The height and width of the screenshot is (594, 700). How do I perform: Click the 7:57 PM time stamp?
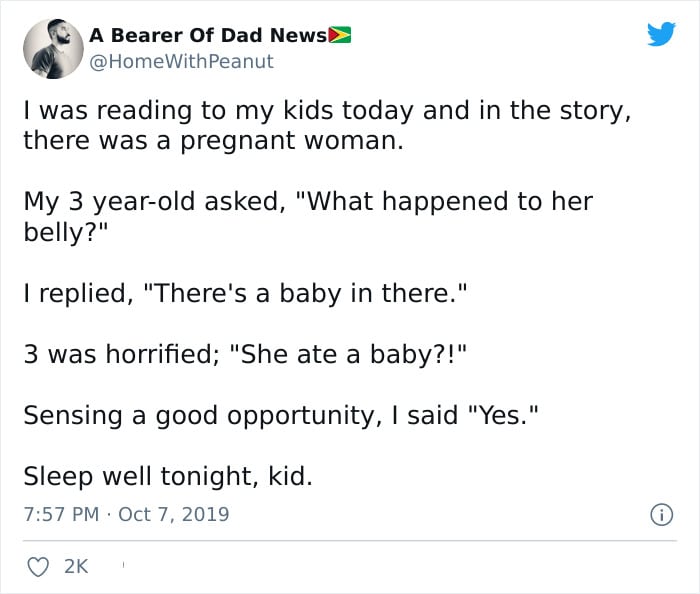61,514
